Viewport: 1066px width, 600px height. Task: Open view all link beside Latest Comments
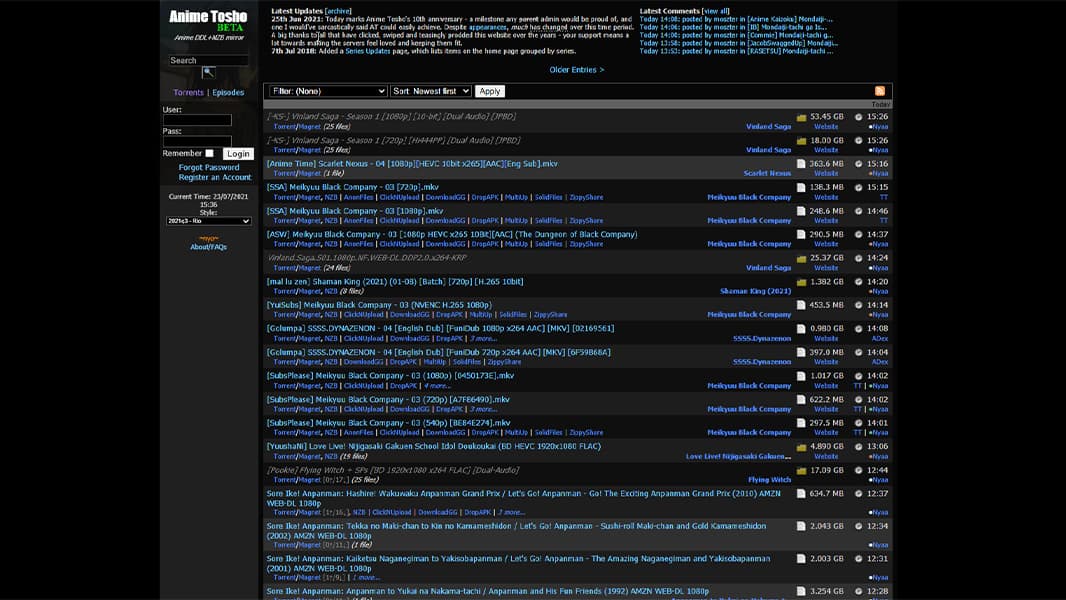pos(715,11)
